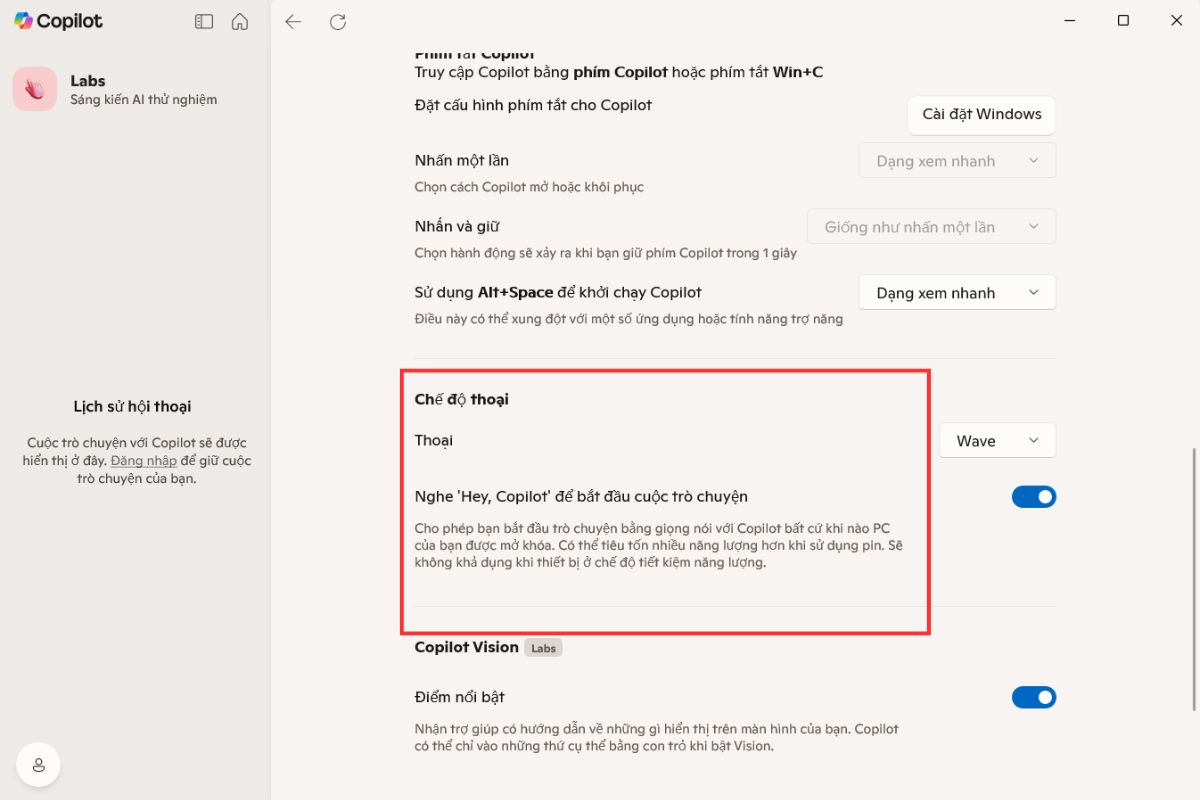
Task: Click the Lịch sử hội thoại heading
Action: (132, 407)
